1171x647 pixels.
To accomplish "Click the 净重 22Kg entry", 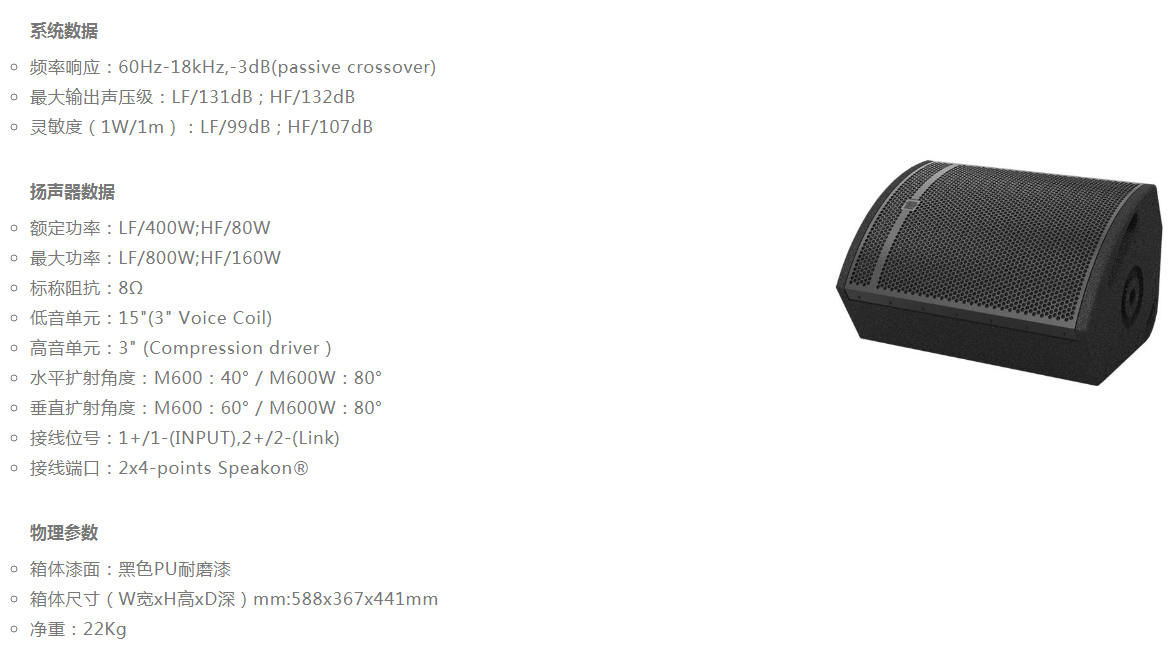I will tap(78, 629).
